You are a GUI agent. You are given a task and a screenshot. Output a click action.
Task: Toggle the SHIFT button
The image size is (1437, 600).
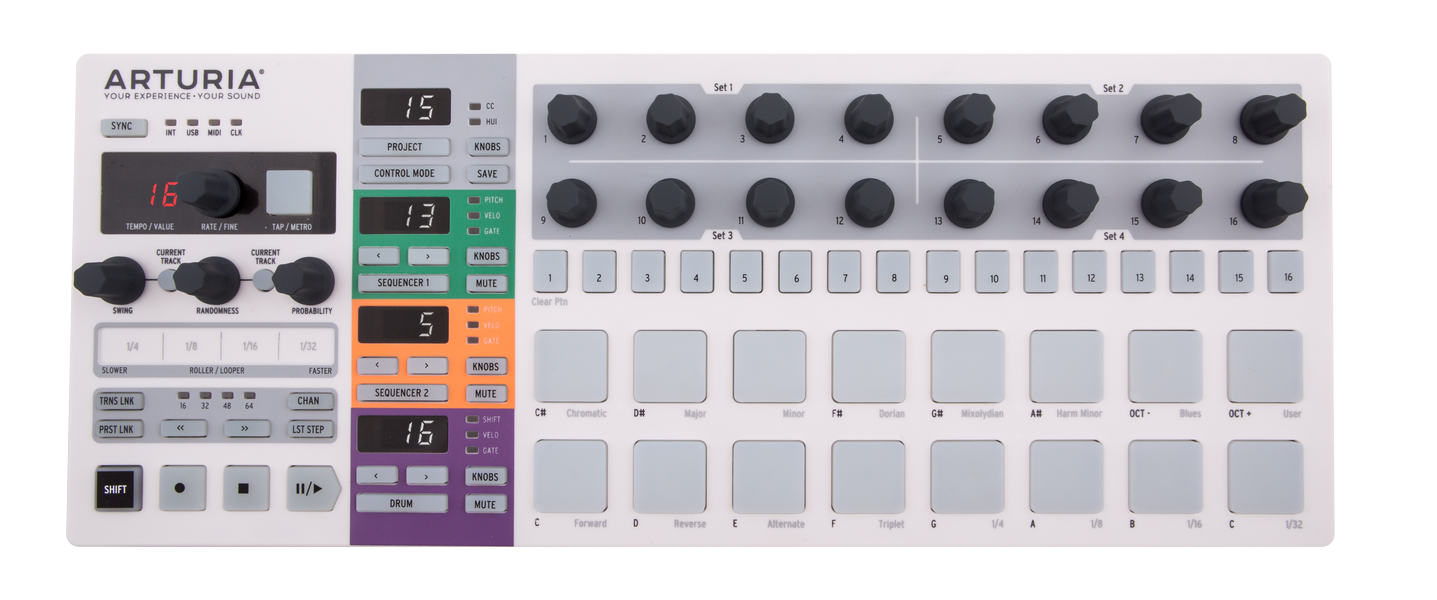(118, 489)
